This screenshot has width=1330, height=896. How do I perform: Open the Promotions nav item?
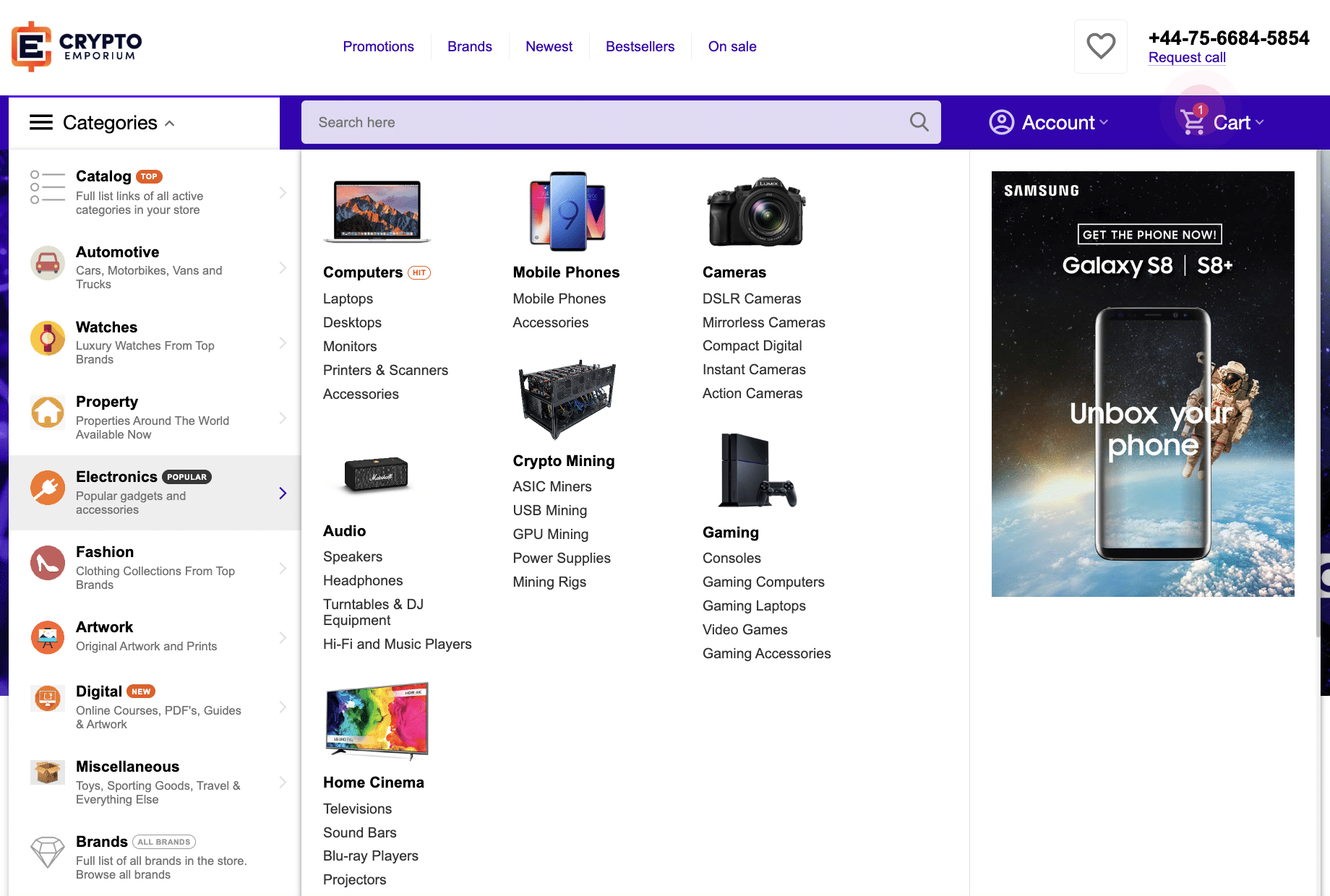pos(378,46)
